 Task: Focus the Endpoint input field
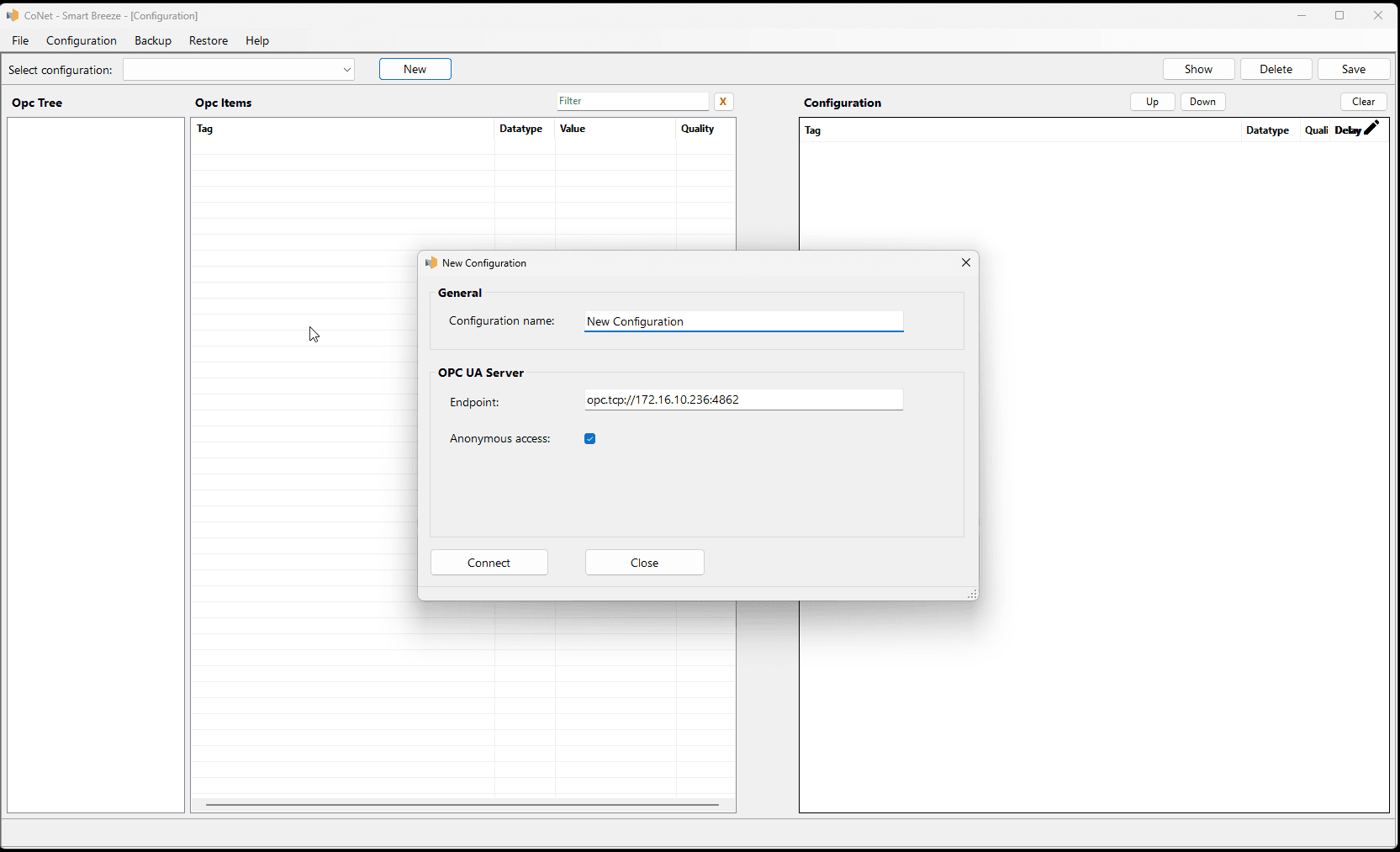click(x=744, y=400)
